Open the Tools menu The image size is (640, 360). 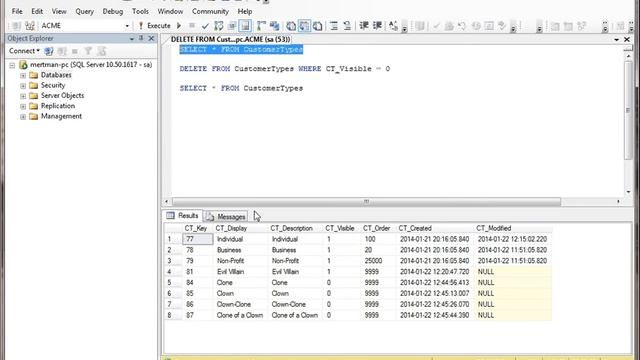[140, 11]
